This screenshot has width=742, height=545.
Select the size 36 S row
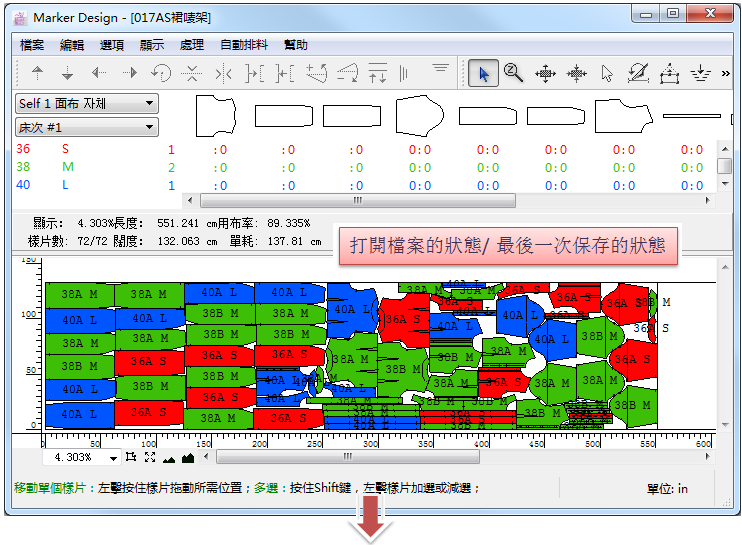(x=364, y=149)
